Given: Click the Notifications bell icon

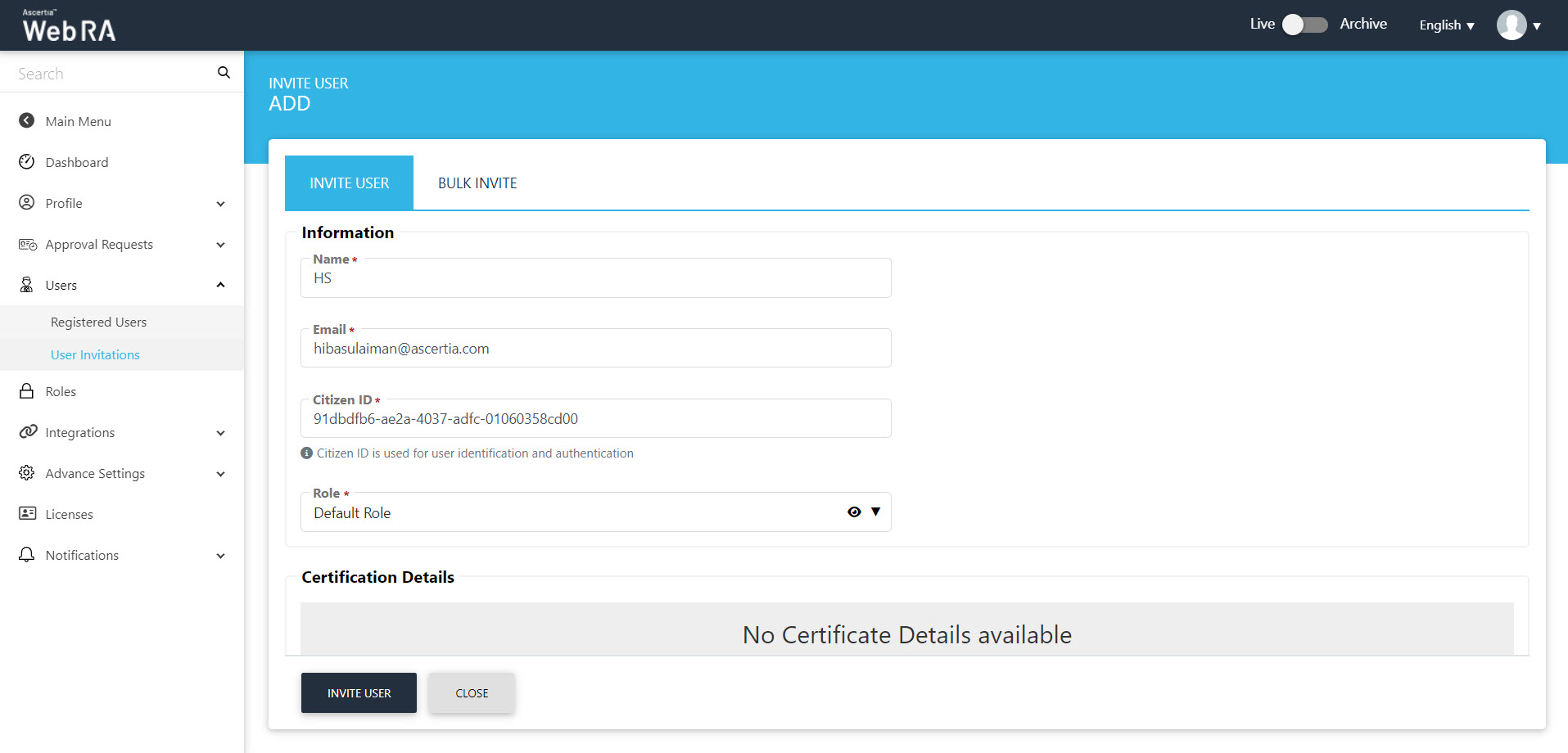Looking at the screenshot, I should coord(27,555).
